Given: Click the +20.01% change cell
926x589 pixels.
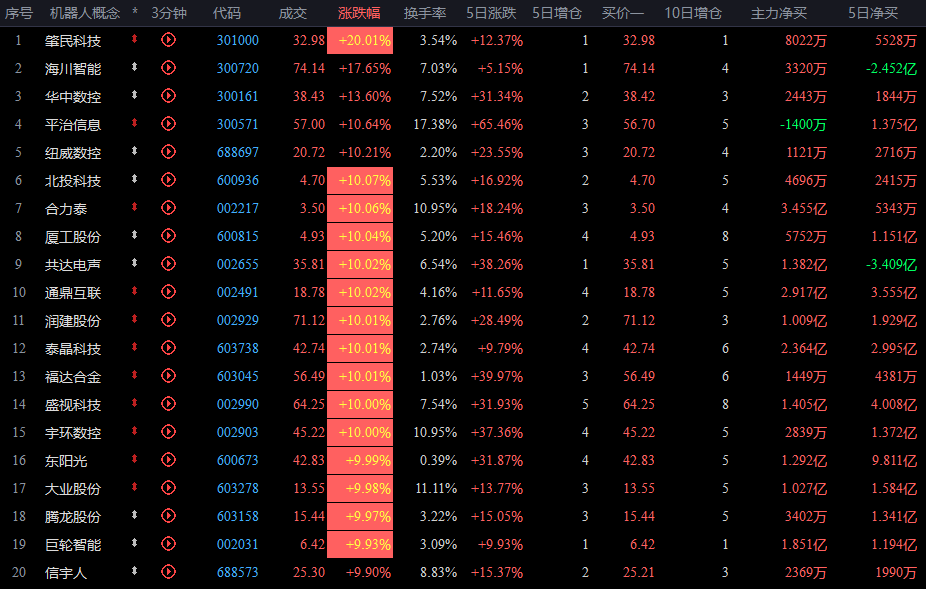Looking at the screenshot, I should [360, 41].
